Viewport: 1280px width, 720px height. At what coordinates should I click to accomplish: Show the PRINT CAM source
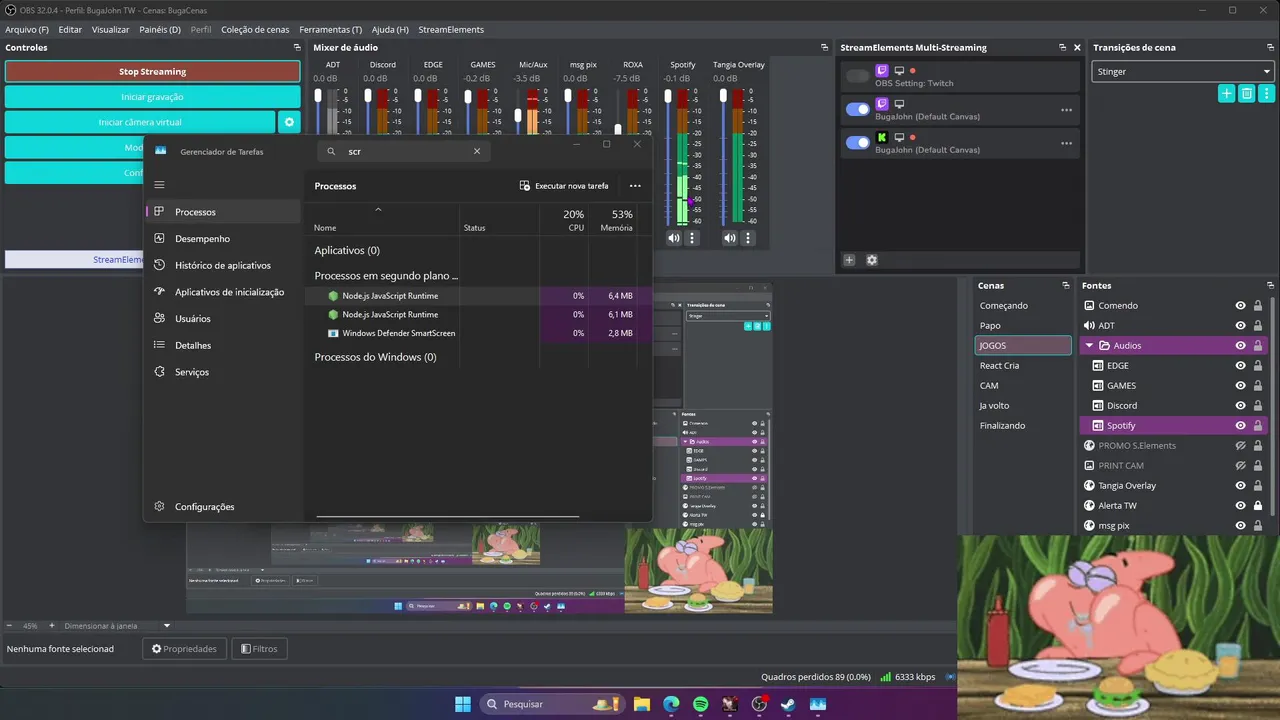coord(1240,465)
